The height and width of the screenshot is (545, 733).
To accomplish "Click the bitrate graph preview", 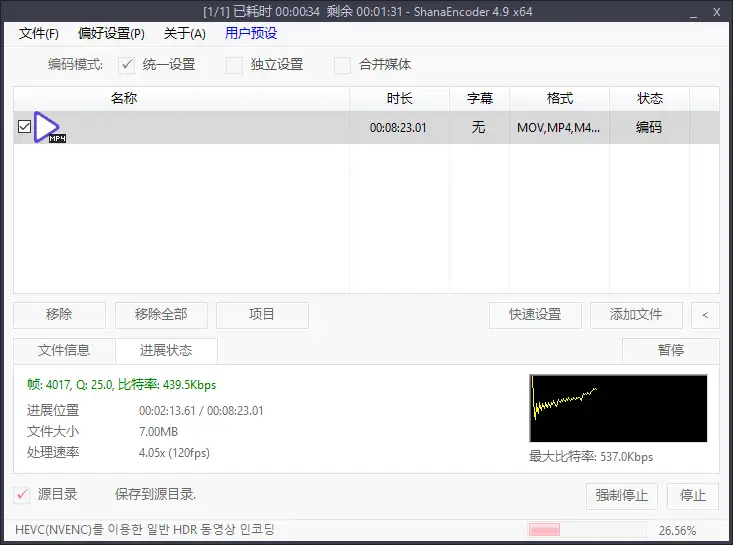I will coord(618,408).
